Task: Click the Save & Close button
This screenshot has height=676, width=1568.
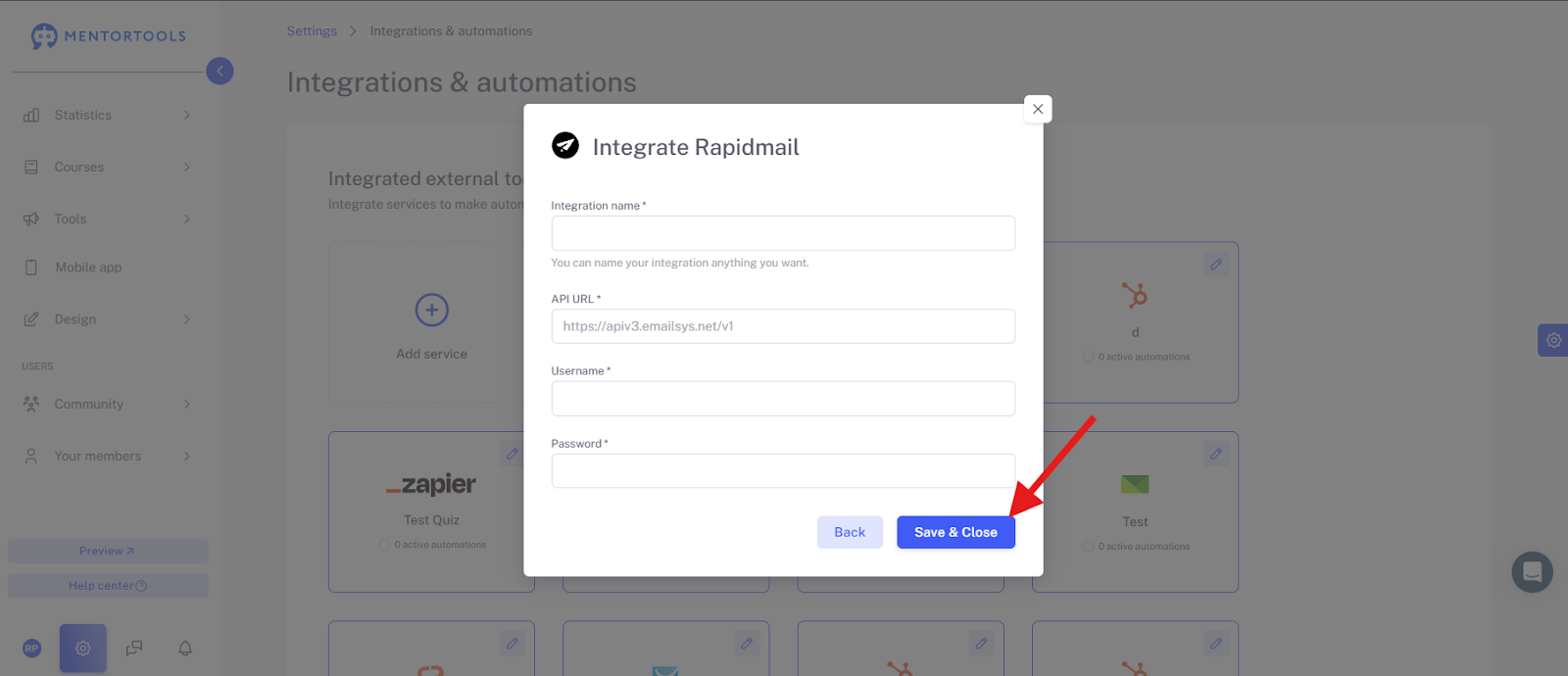Action: (955, 532)
